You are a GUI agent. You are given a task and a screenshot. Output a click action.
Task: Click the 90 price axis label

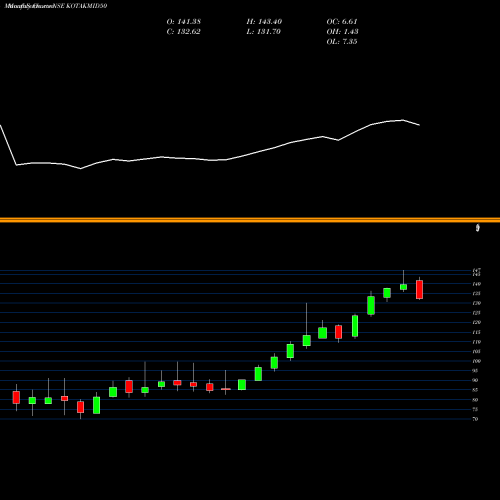tap(476, 380)
